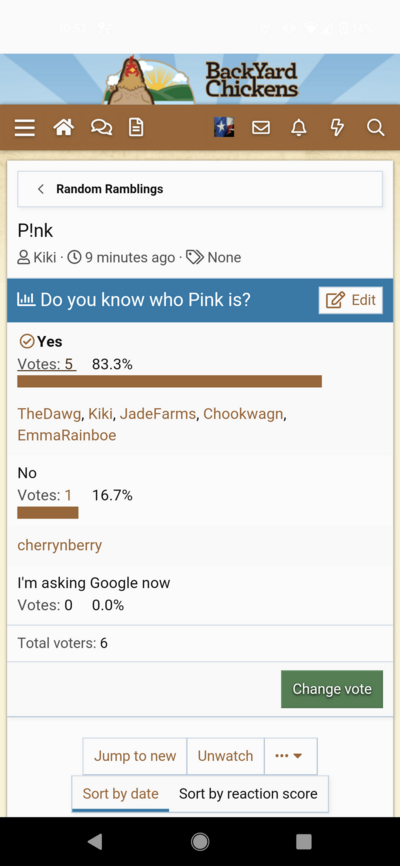This screenshot has height=866, width=400.
Task: Open the articles document icon
Action: tap(136, 128)
